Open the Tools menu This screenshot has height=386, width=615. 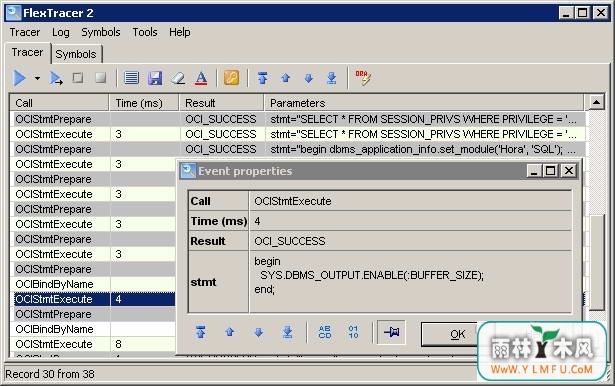point(145,32)
